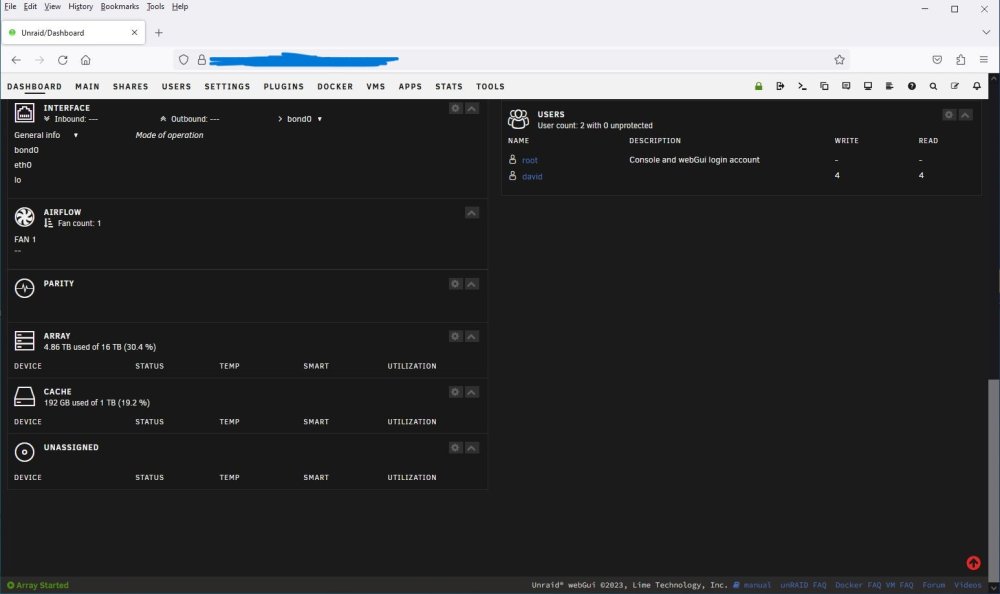Open the notifications bell icon
This screenshot has height=594, width=1000.
[976, 86]
